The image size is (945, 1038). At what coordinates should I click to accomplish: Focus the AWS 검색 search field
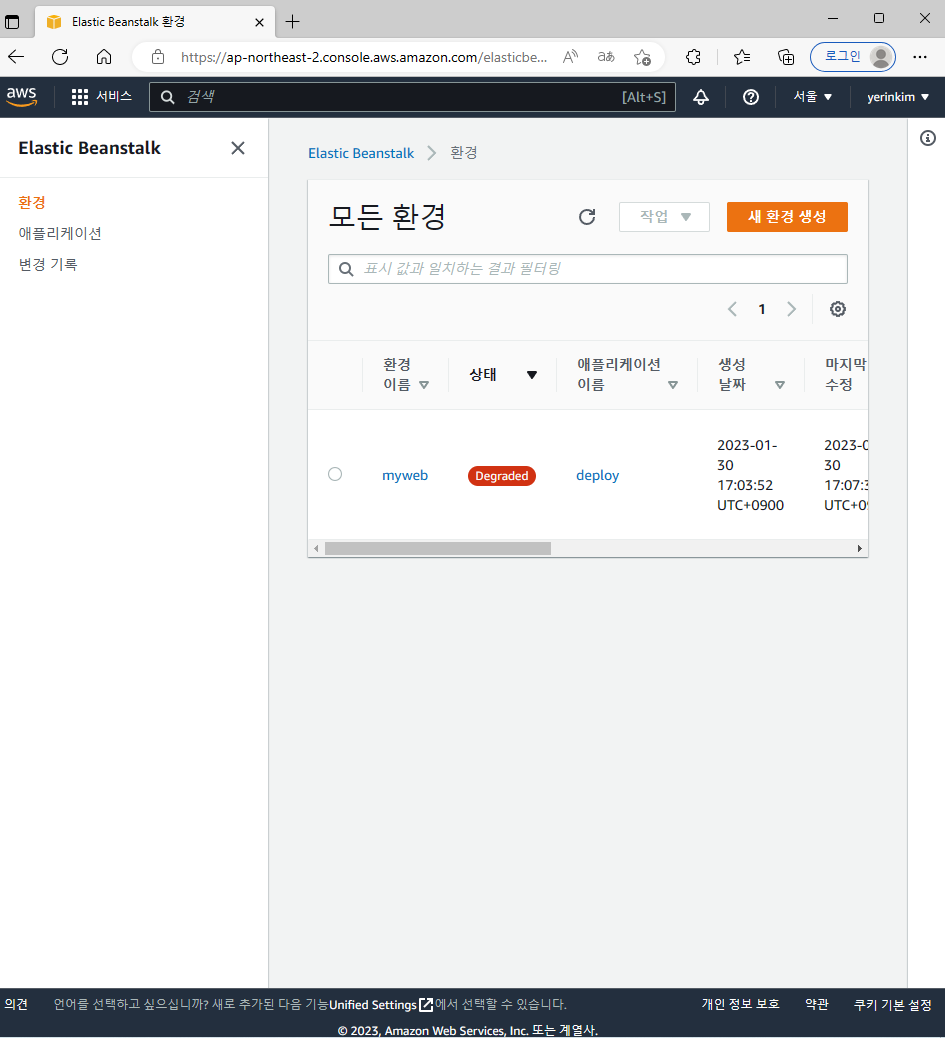(412, 97)
